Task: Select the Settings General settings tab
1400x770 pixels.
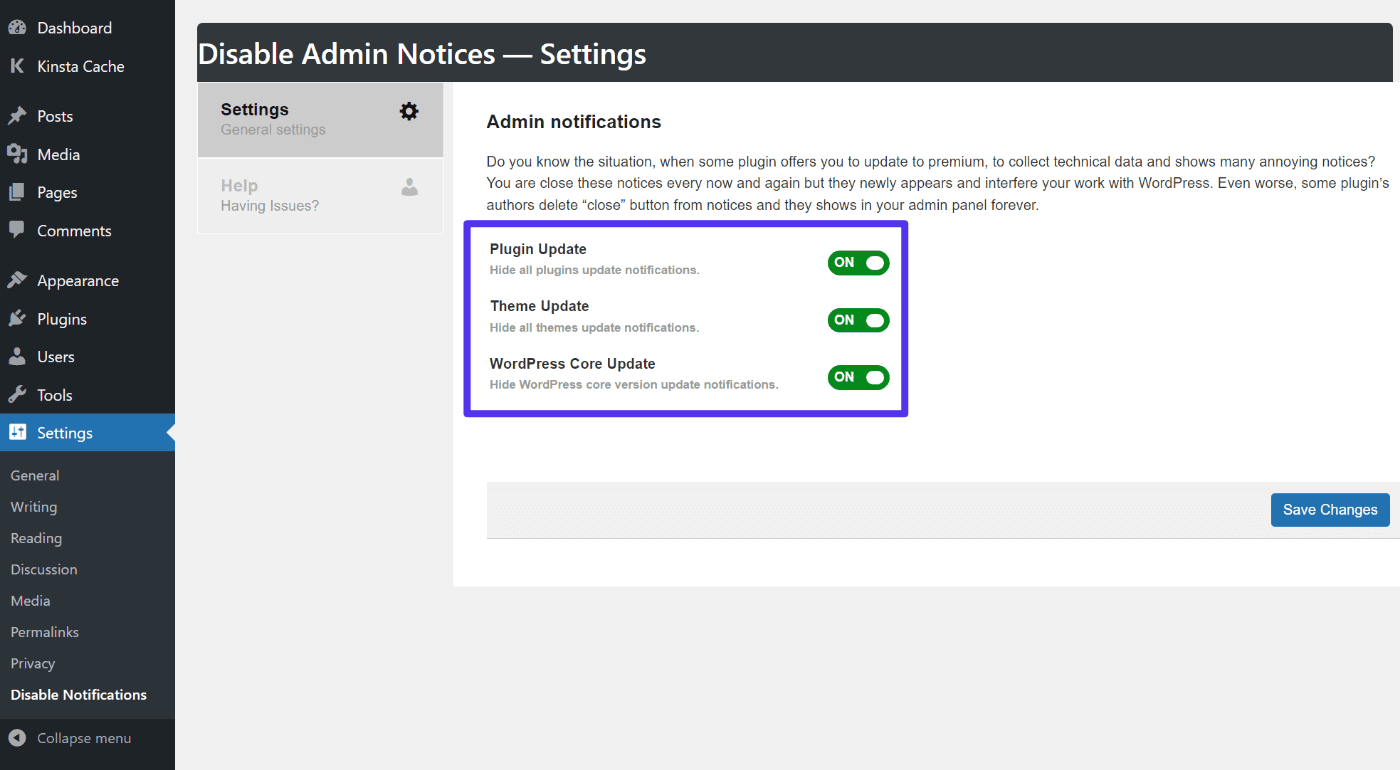Action: [320, 119]
